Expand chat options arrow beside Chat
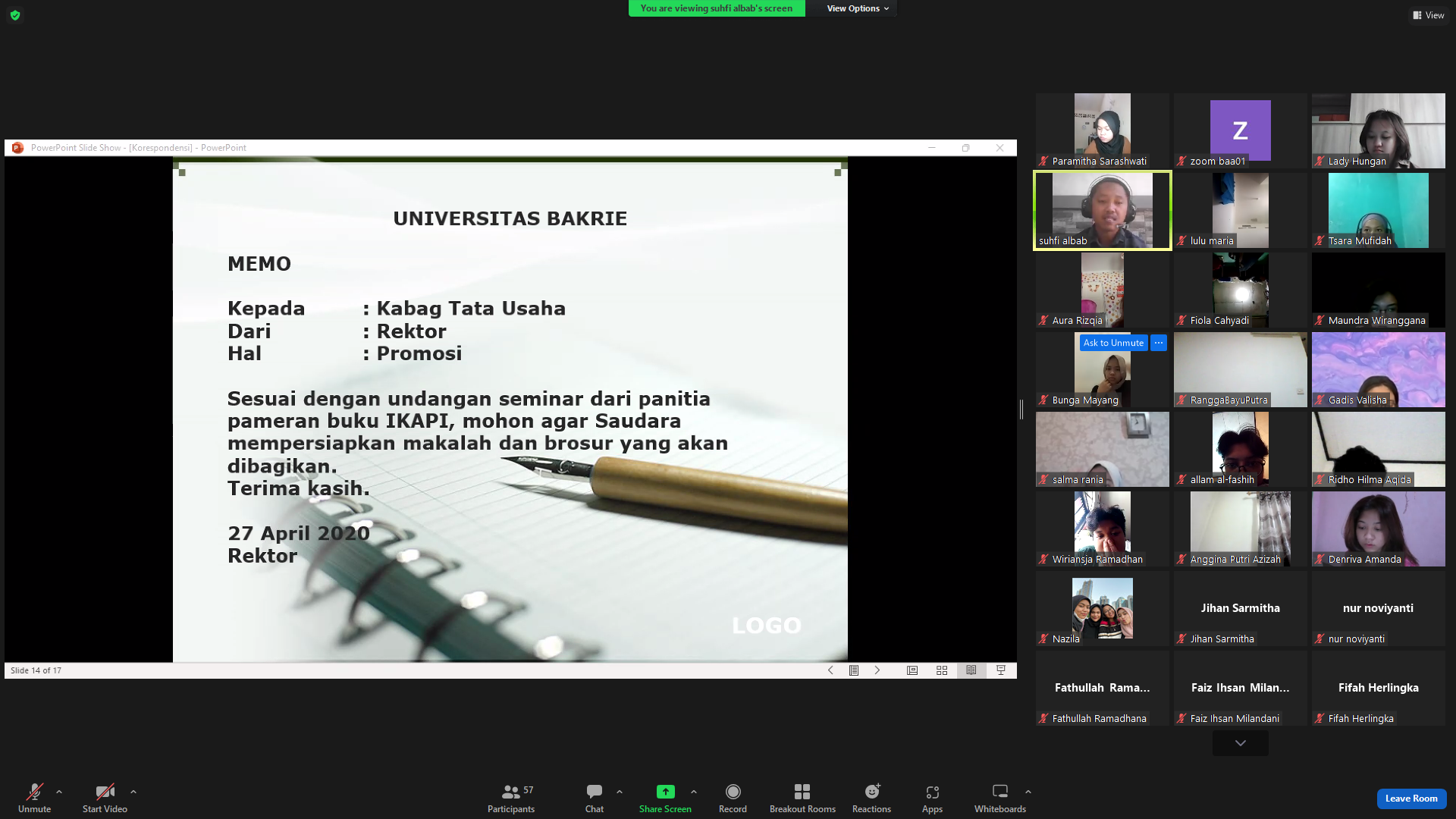1456x819 pixels. pyautogui.click(x=620, y=792)
